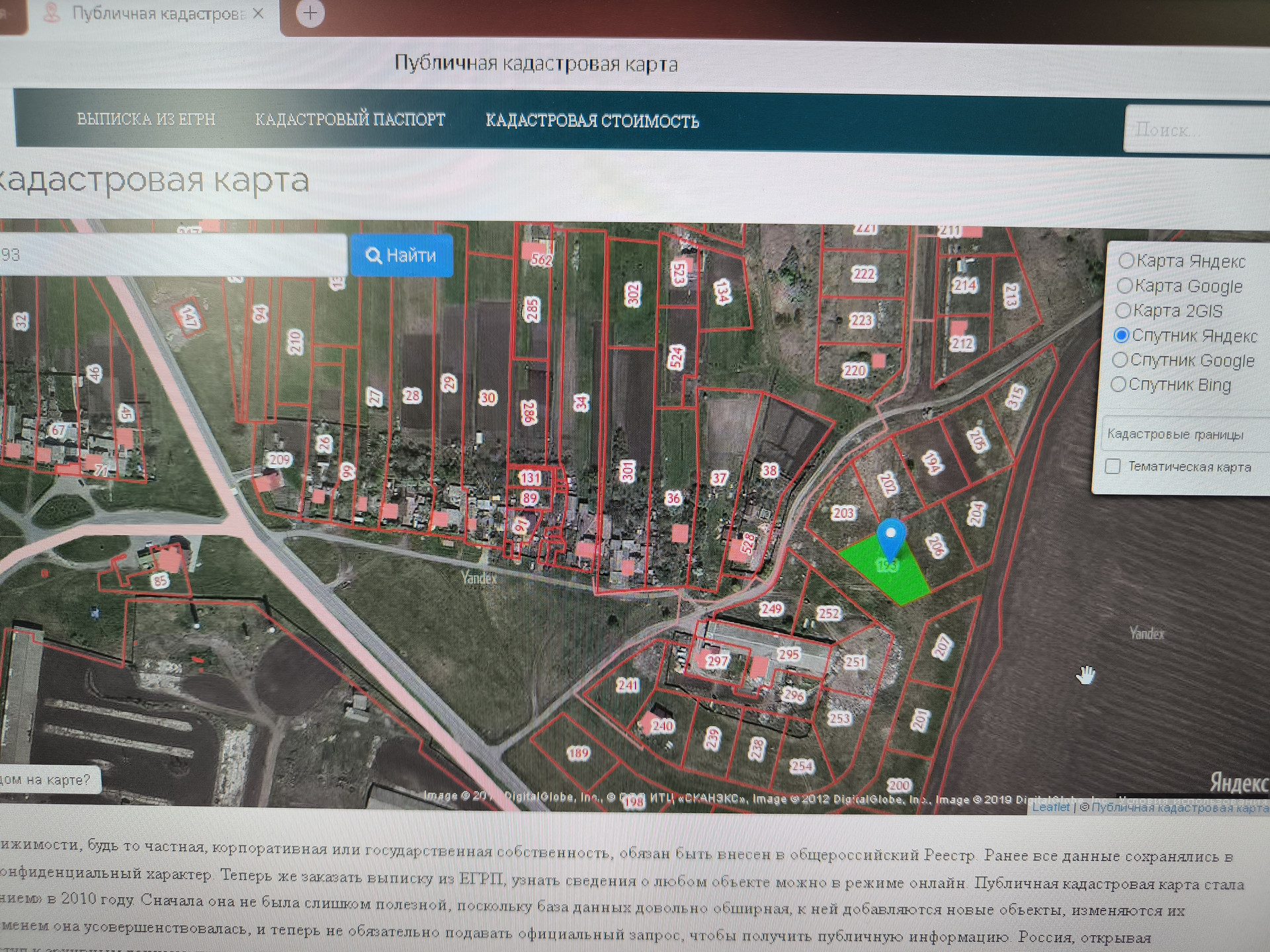Click the building marker on parcel 85
The height and width of the screenshot is (952, 1270).
tap(169, 561)
